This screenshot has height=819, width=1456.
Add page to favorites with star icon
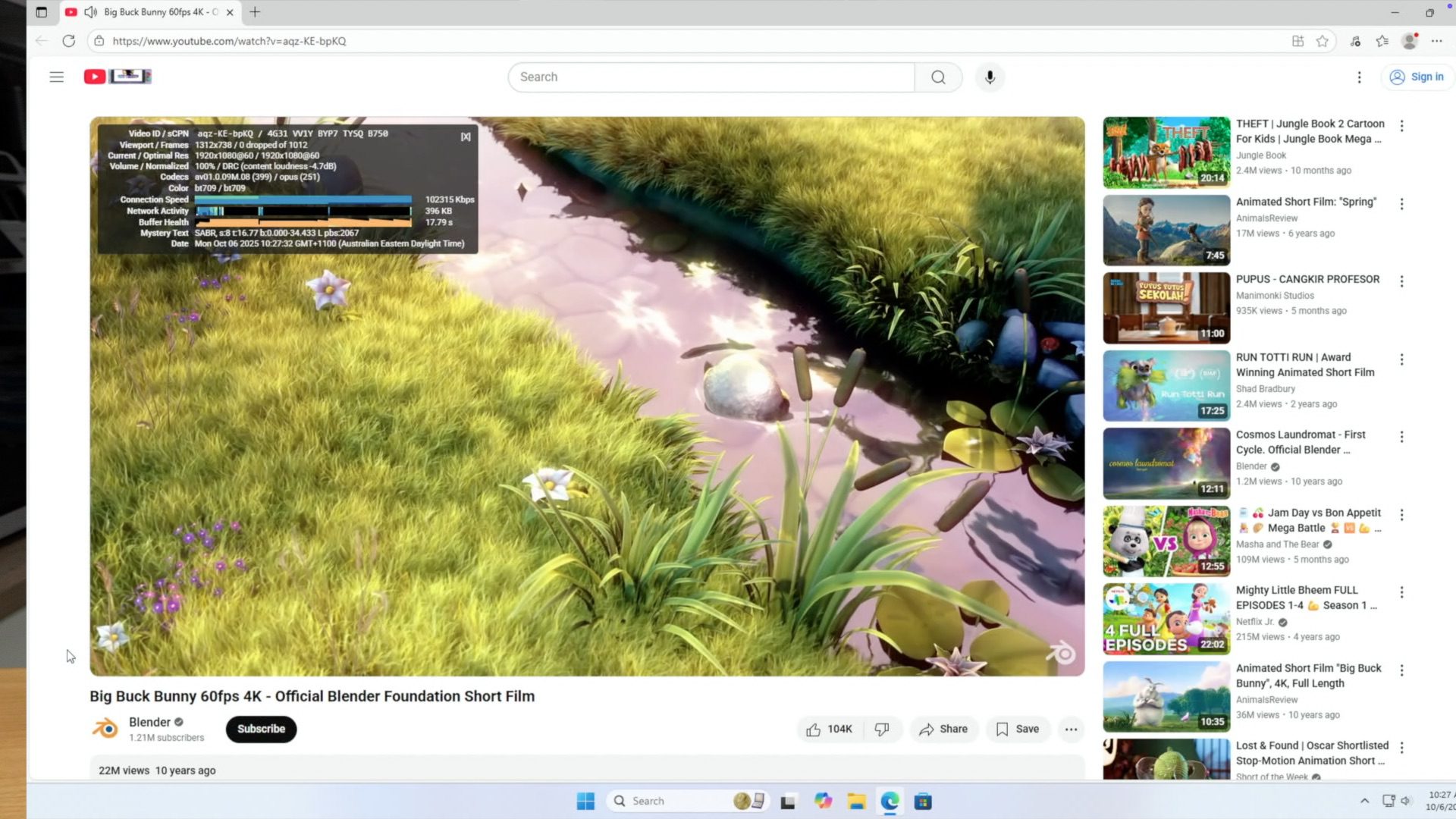pos(1323,41)
